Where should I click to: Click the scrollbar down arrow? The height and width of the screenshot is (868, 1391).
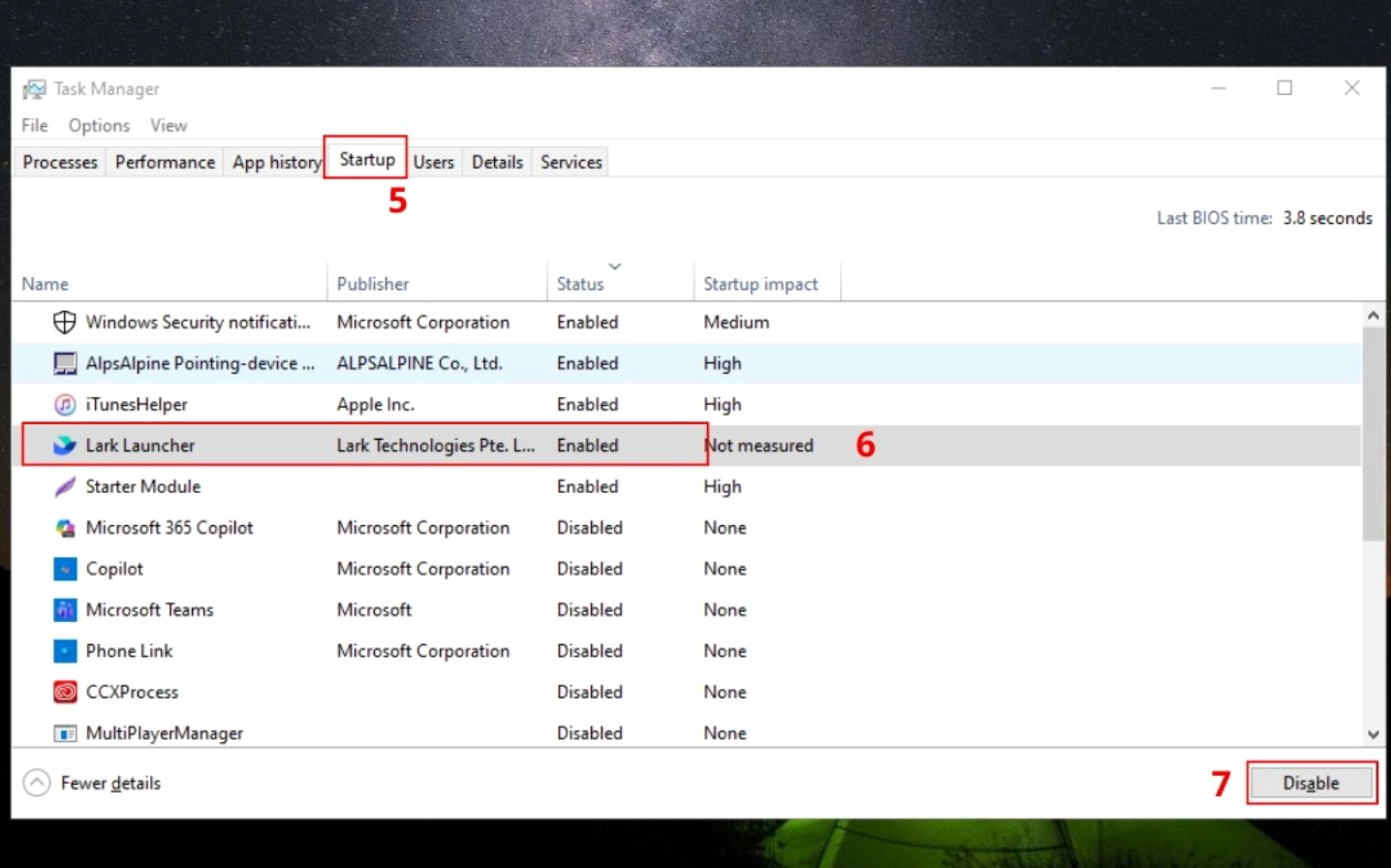[x=1374, y=734]
